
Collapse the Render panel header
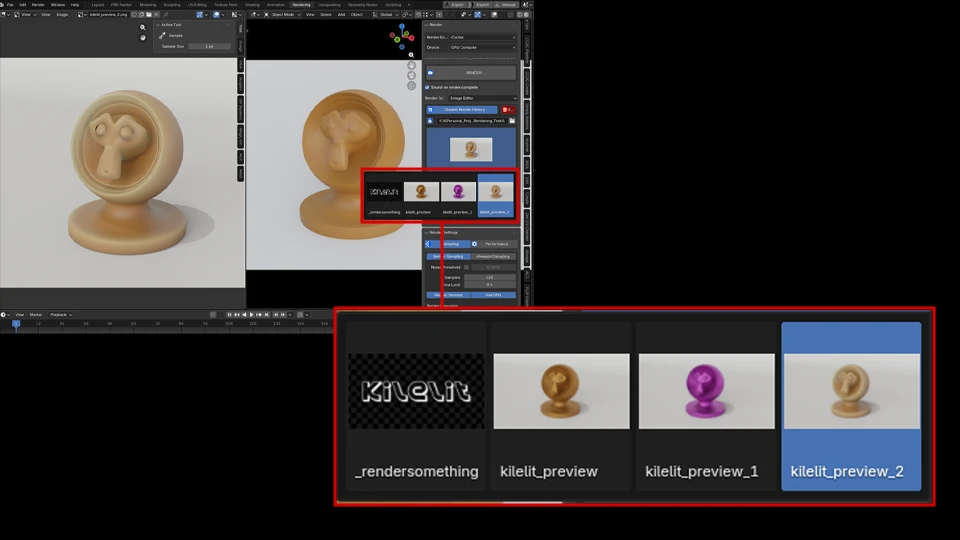[471, 25]
